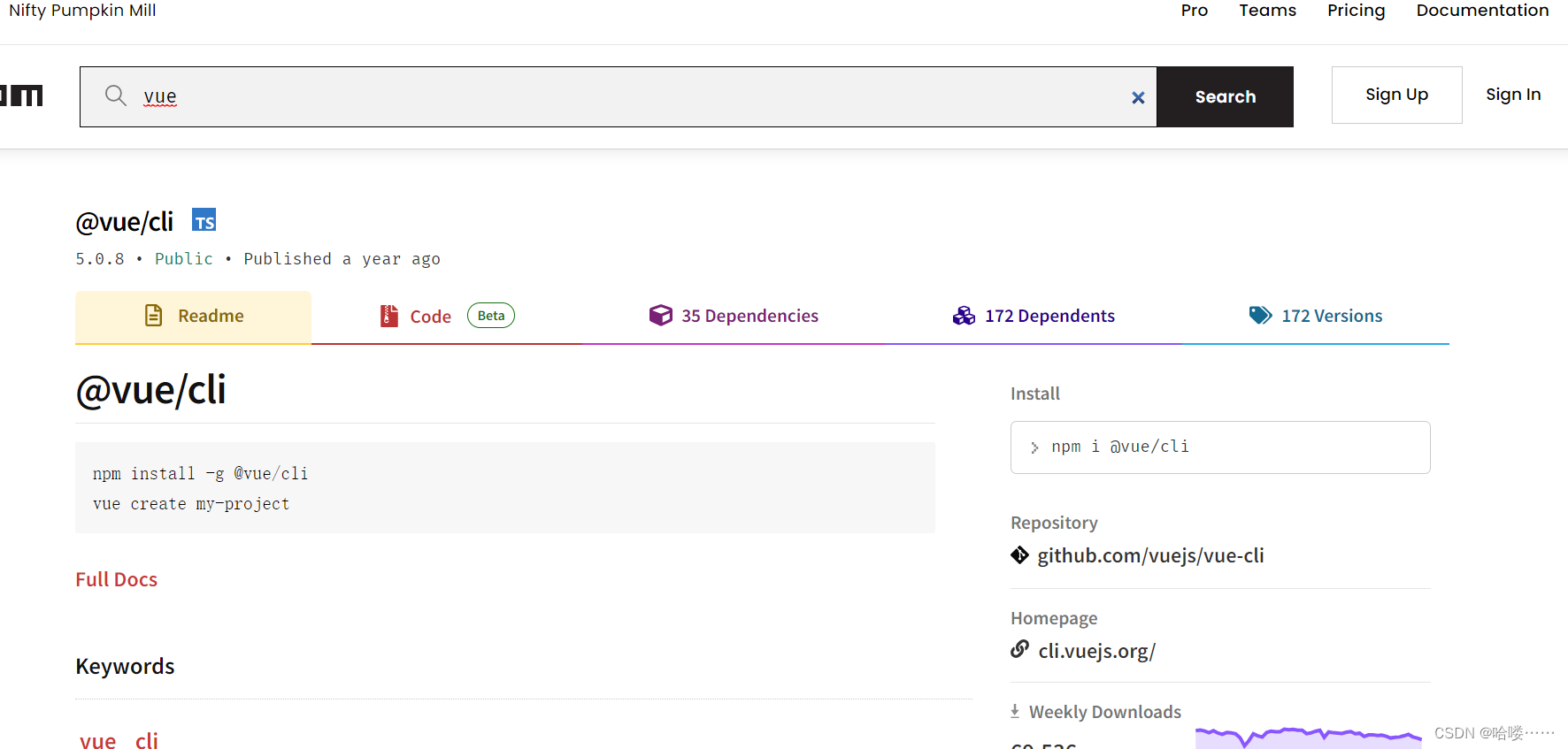The image size is (1568, 749).
Task: Click the Beta badge
Action: click(x=491, y=316)
